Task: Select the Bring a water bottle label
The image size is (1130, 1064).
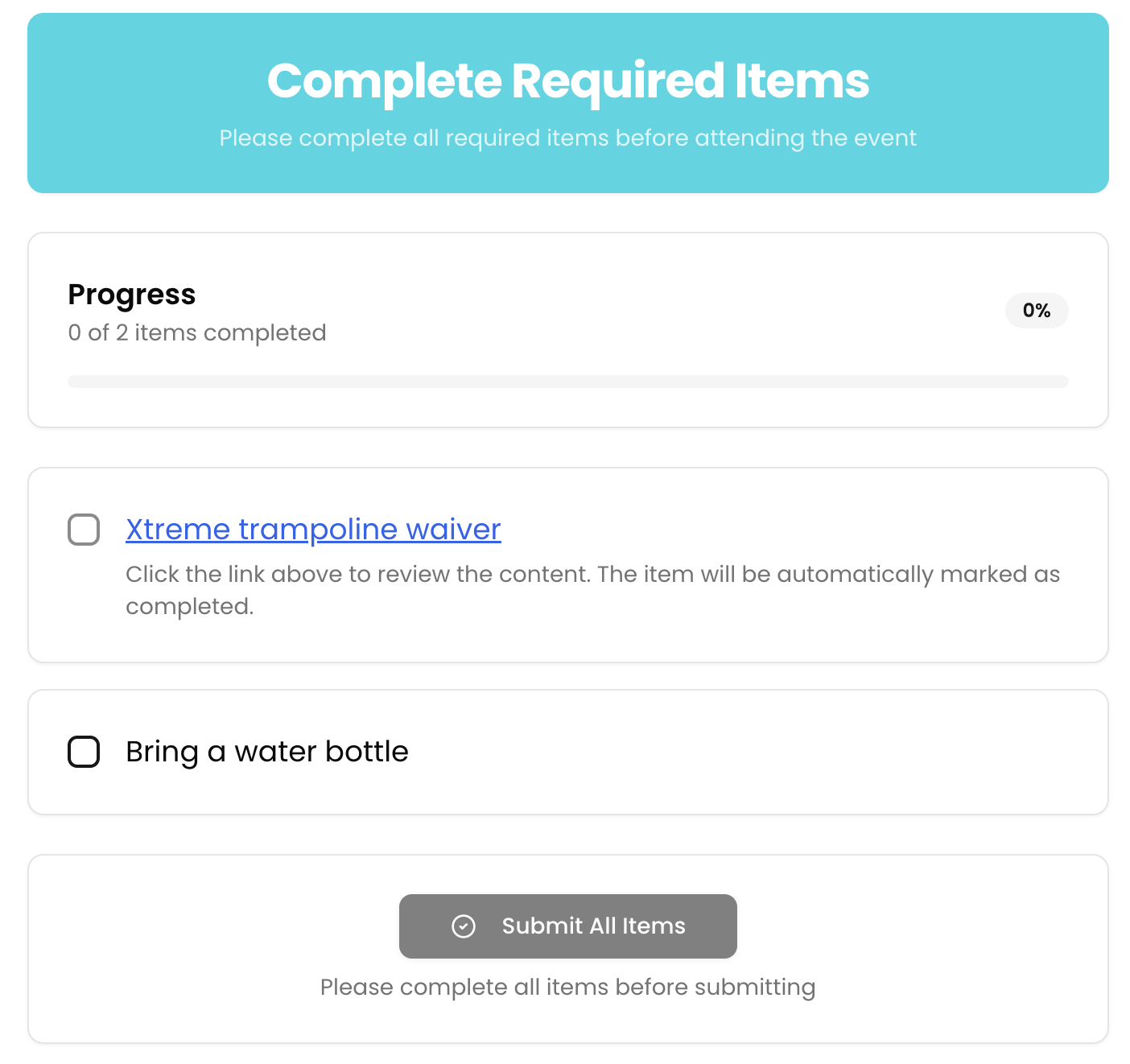Action: click(x=267, y=752)
